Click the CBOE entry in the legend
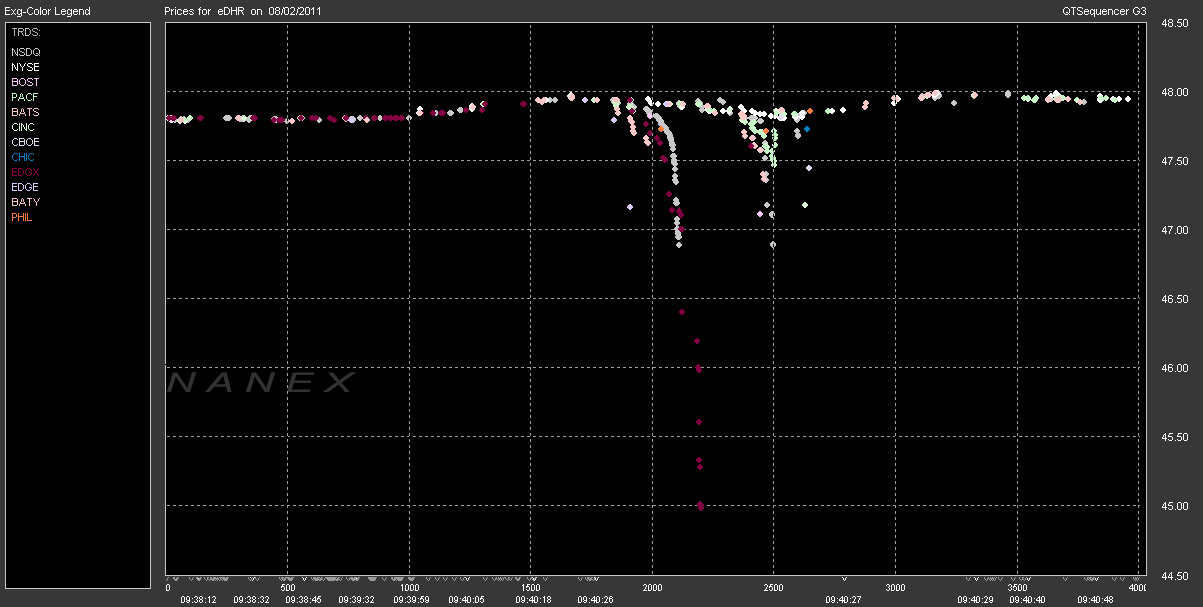The width and height of the screenshot is (1203, 607). [x=25, y=142]
